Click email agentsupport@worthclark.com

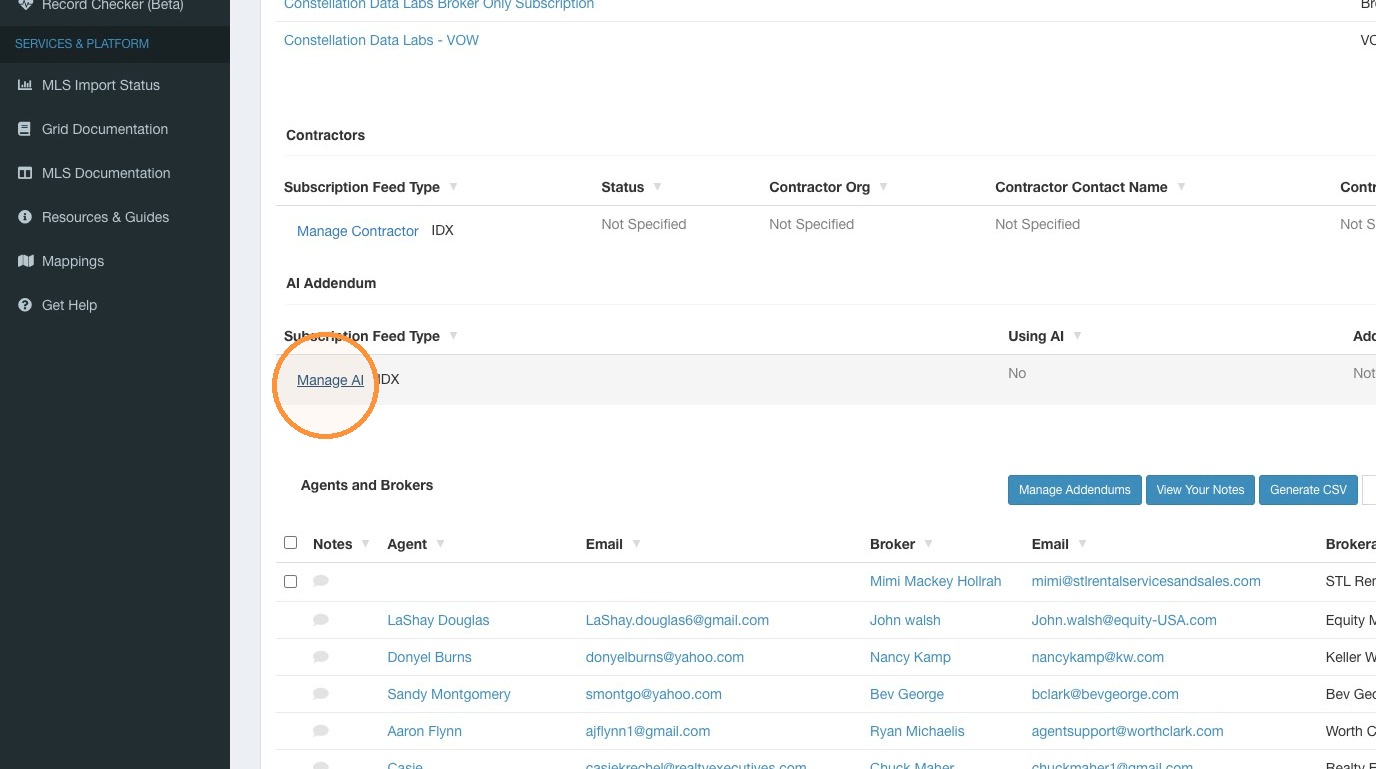[1128, 731]
